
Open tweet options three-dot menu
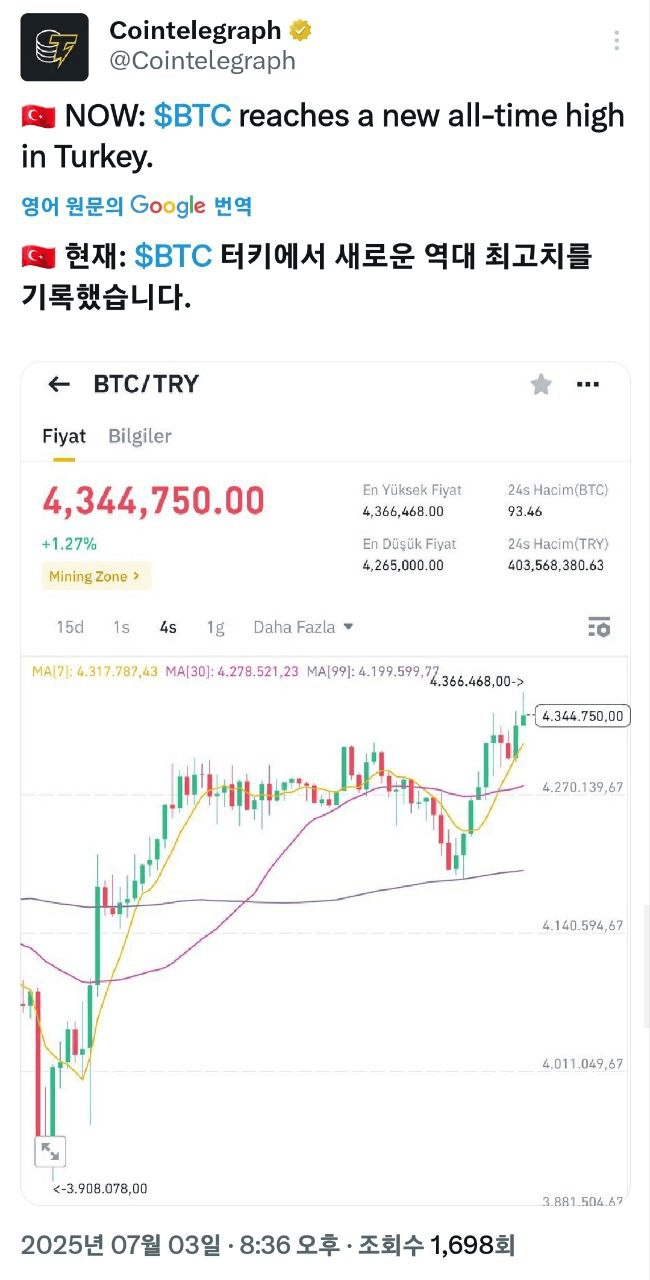(617, 41)
